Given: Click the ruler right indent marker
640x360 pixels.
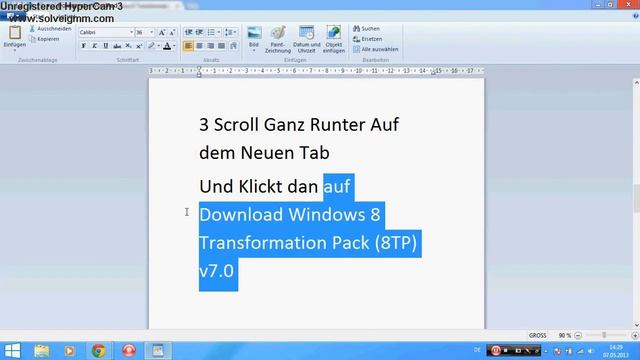Looking at the screenshot, I should [433, 73].
